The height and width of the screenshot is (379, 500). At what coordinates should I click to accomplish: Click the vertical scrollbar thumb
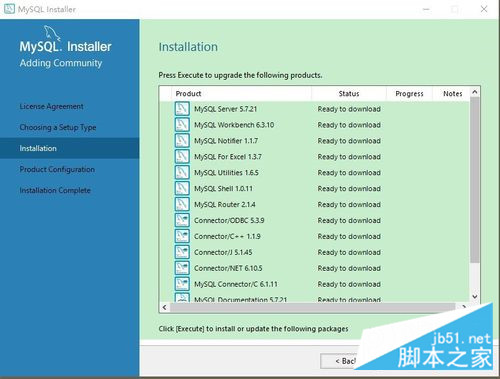coord(475,180)
